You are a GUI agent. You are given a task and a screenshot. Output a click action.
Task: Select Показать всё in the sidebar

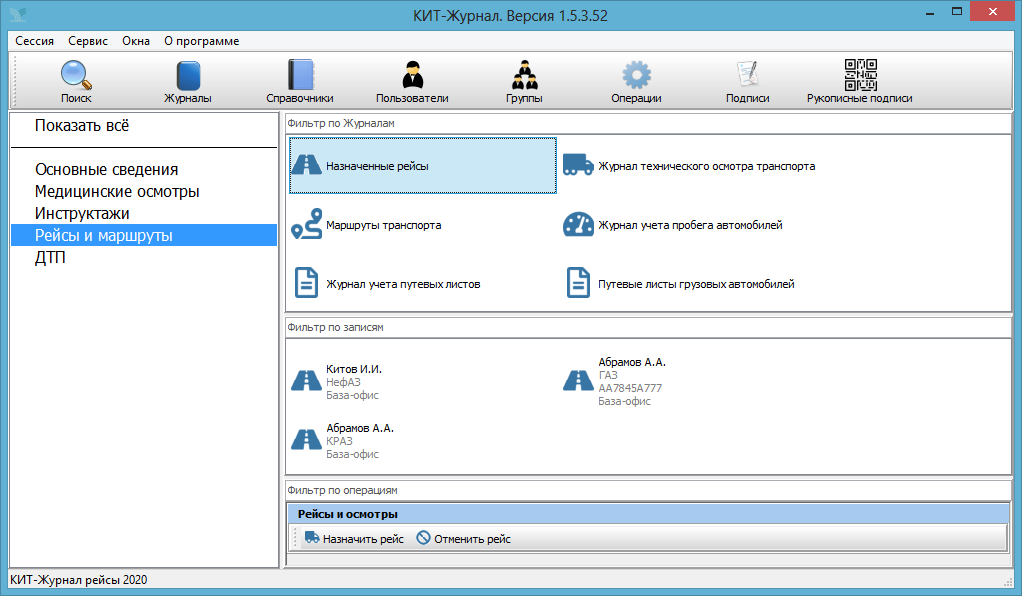tap(82, 125)
